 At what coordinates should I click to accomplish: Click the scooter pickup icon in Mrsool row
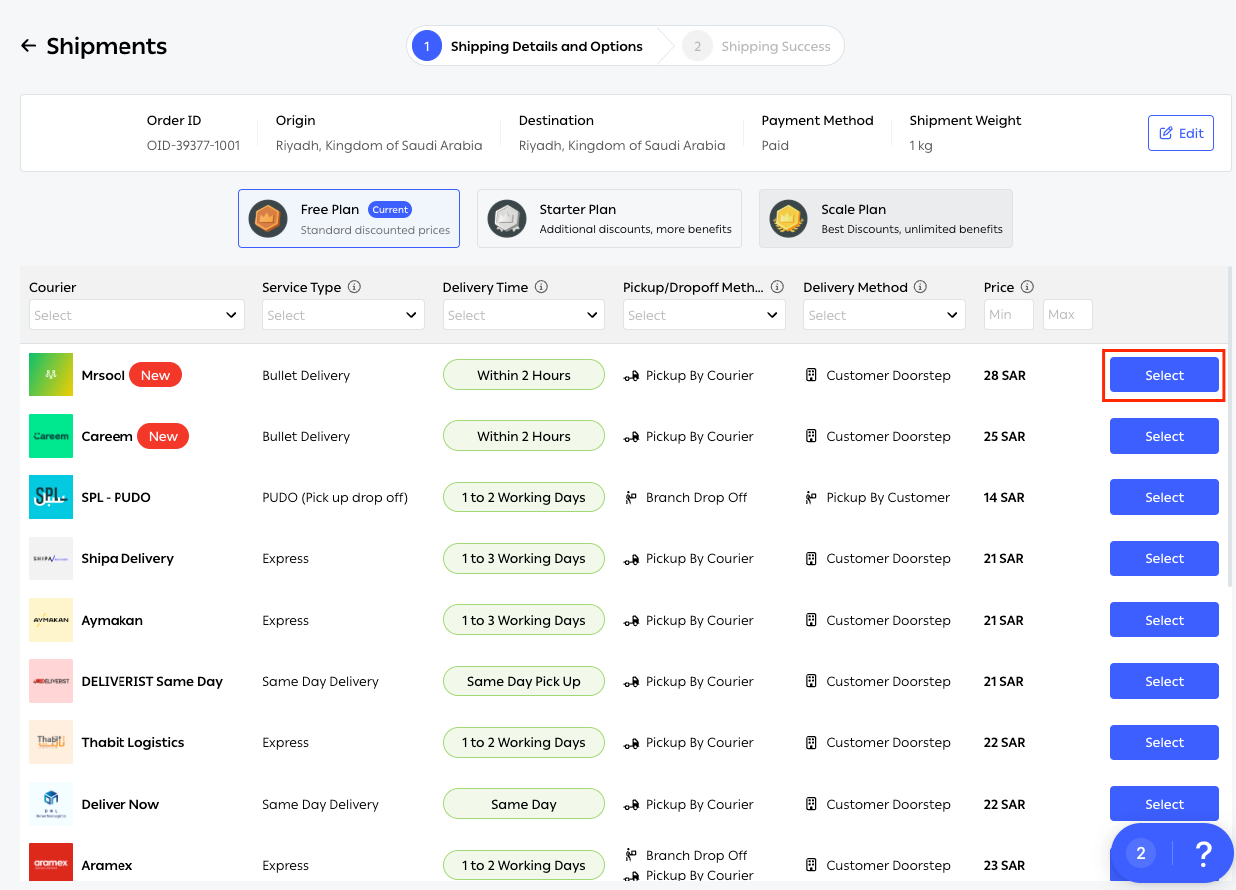pos(631,376)
